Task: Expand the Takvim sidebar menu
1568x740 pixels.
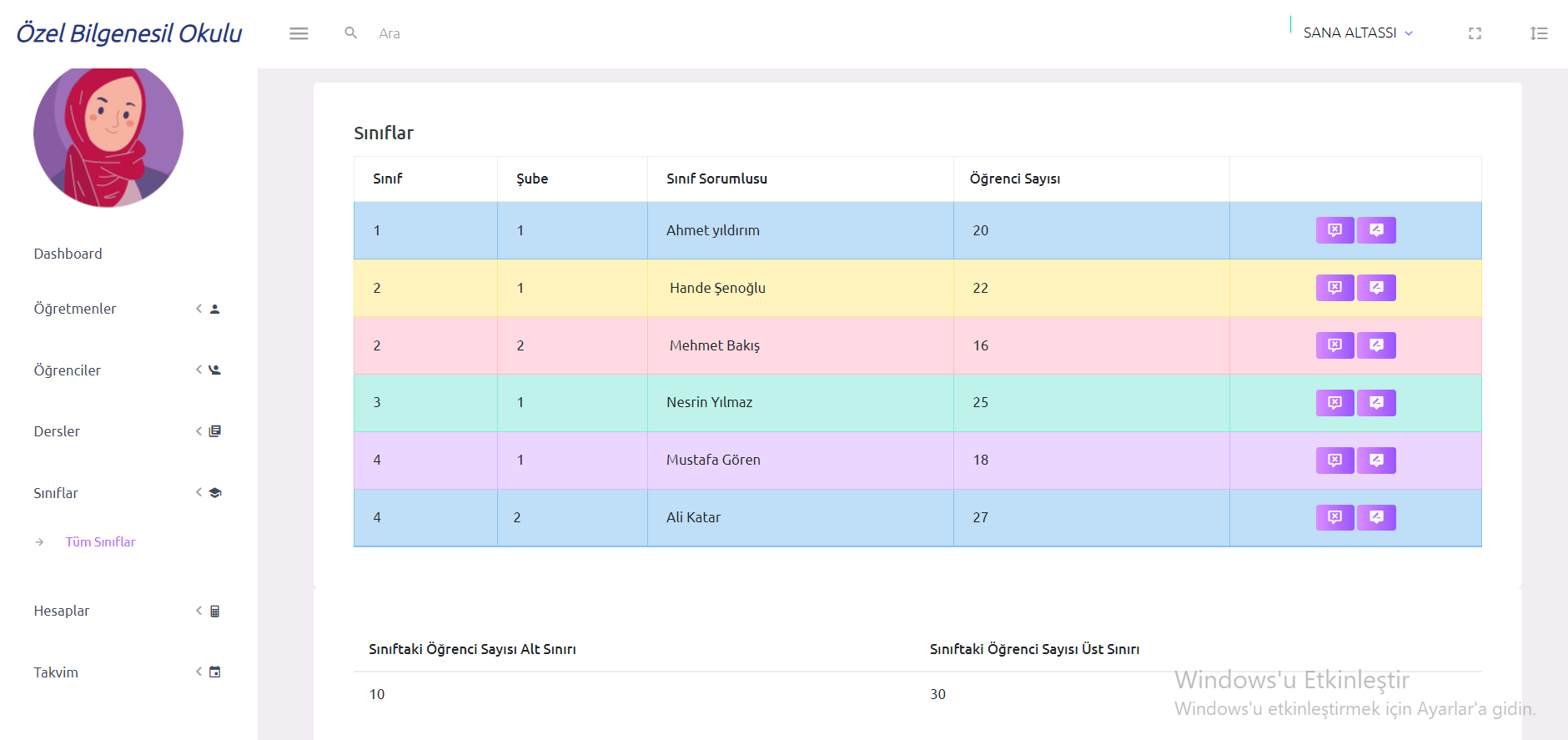Action: (x=127, y=672)
